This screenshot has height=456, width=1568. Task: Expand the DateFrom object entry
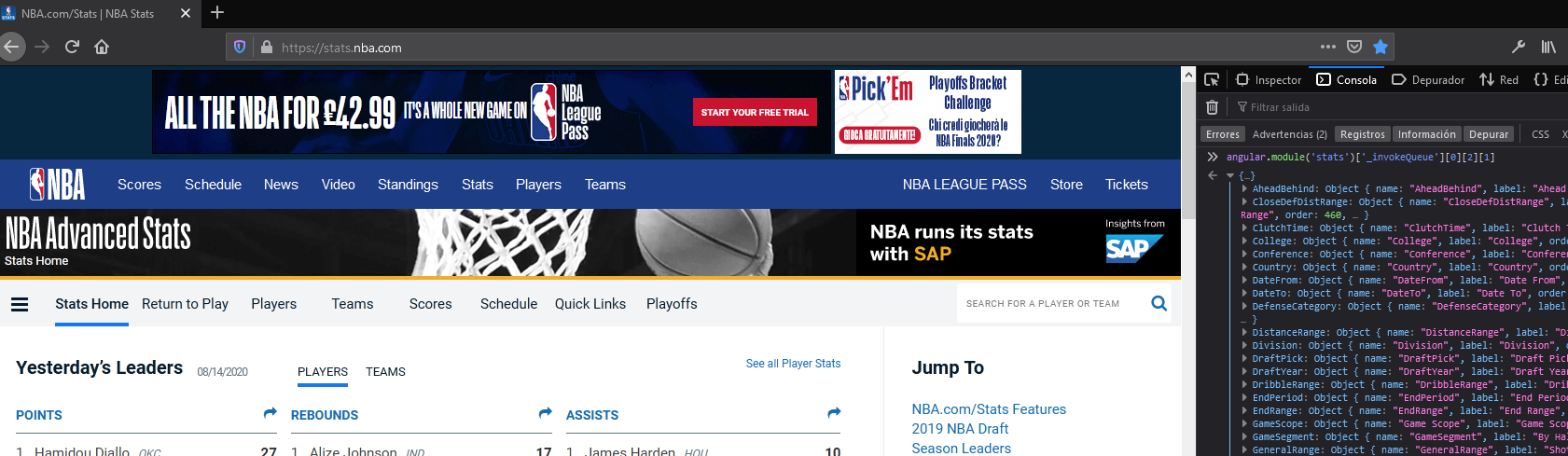click(x=1244, y=280)
